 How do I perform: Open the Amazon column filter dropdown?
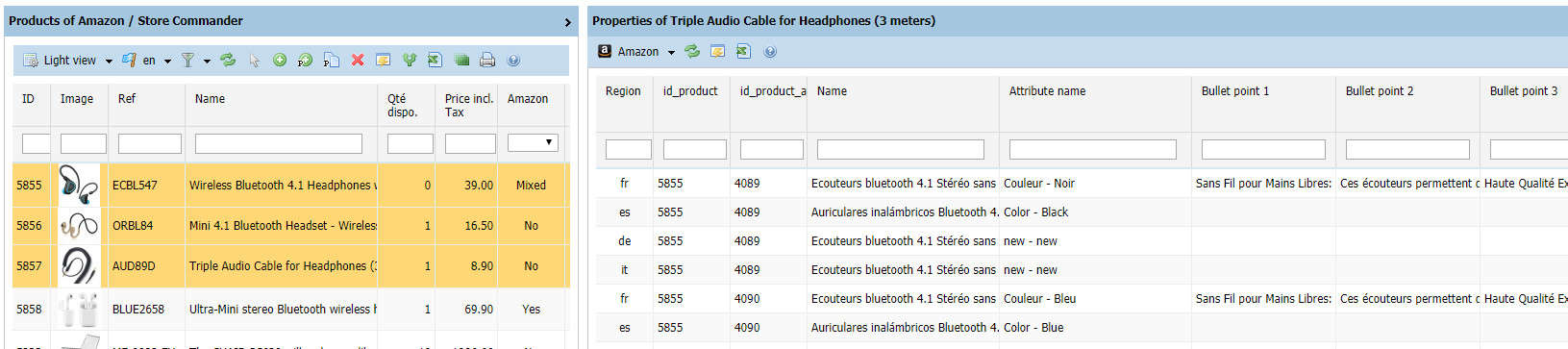(534, 142)
